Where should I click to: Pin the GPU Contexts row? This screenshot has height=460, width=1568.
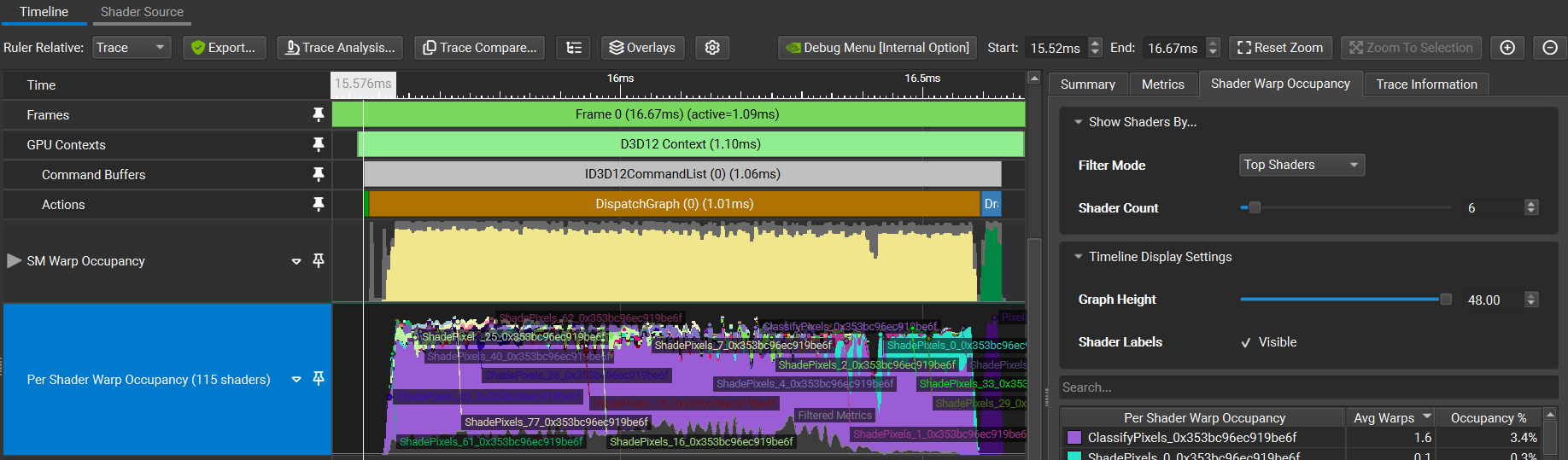tap(319, 144)
